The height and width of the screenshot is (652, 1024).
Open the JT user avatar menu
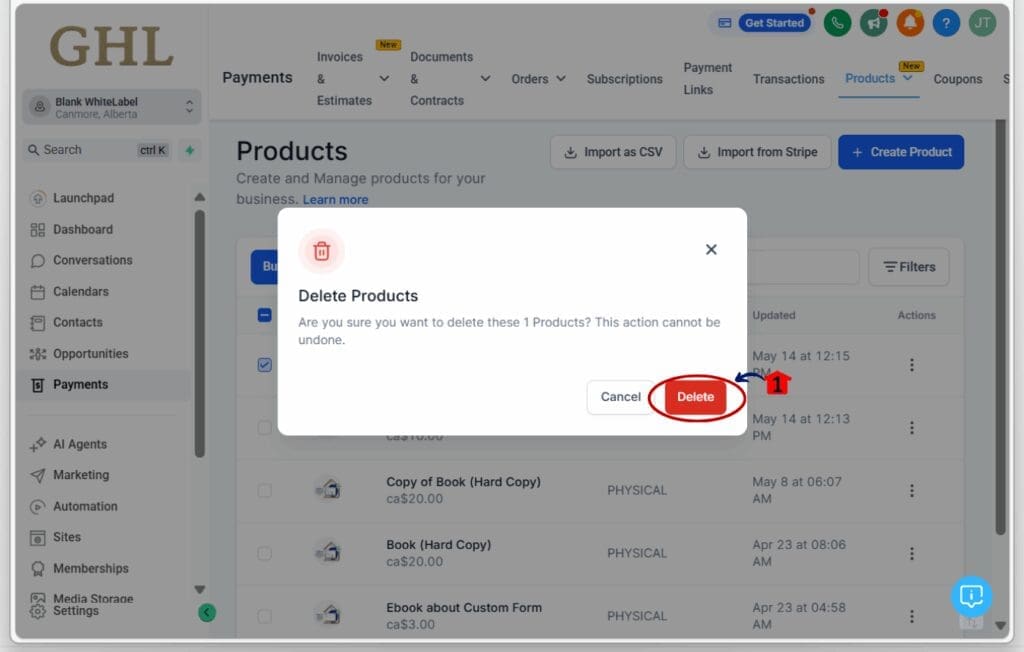982,24
